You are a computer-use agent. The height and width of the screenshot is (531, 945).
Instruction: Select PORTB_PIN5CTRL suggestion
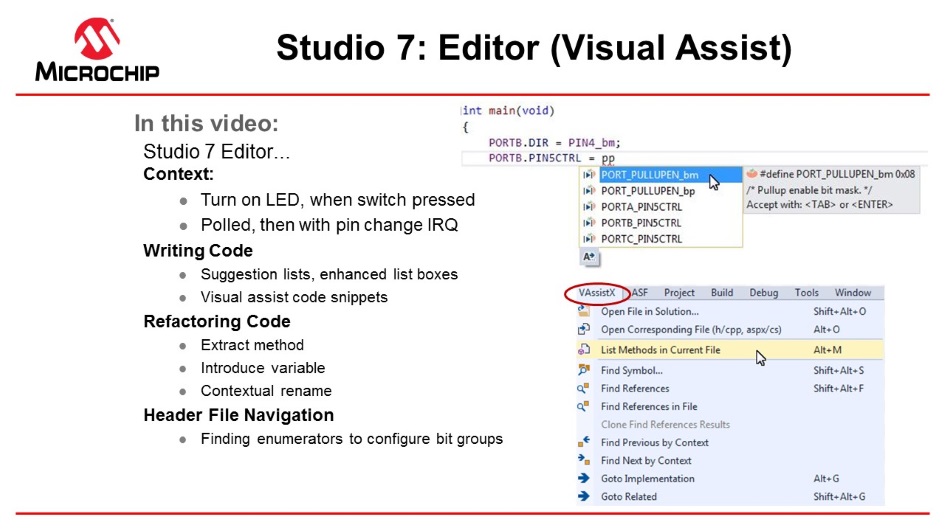661,223
